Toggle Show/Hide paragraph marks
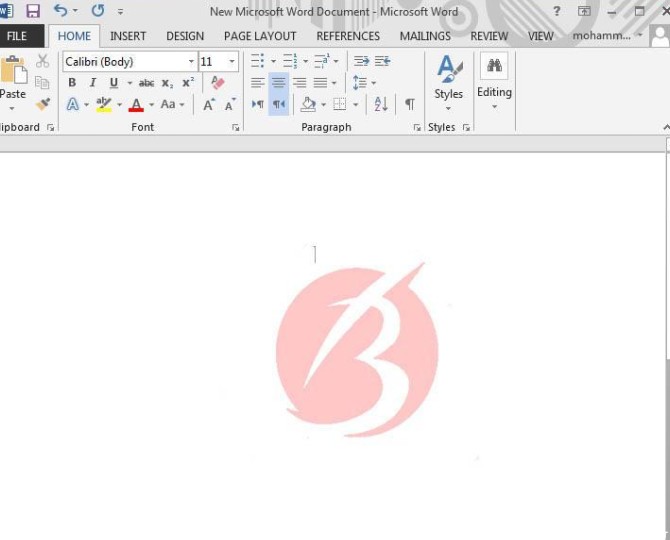Image resolution: width=670 pixels, height=540 pixels. coord(410,104)
